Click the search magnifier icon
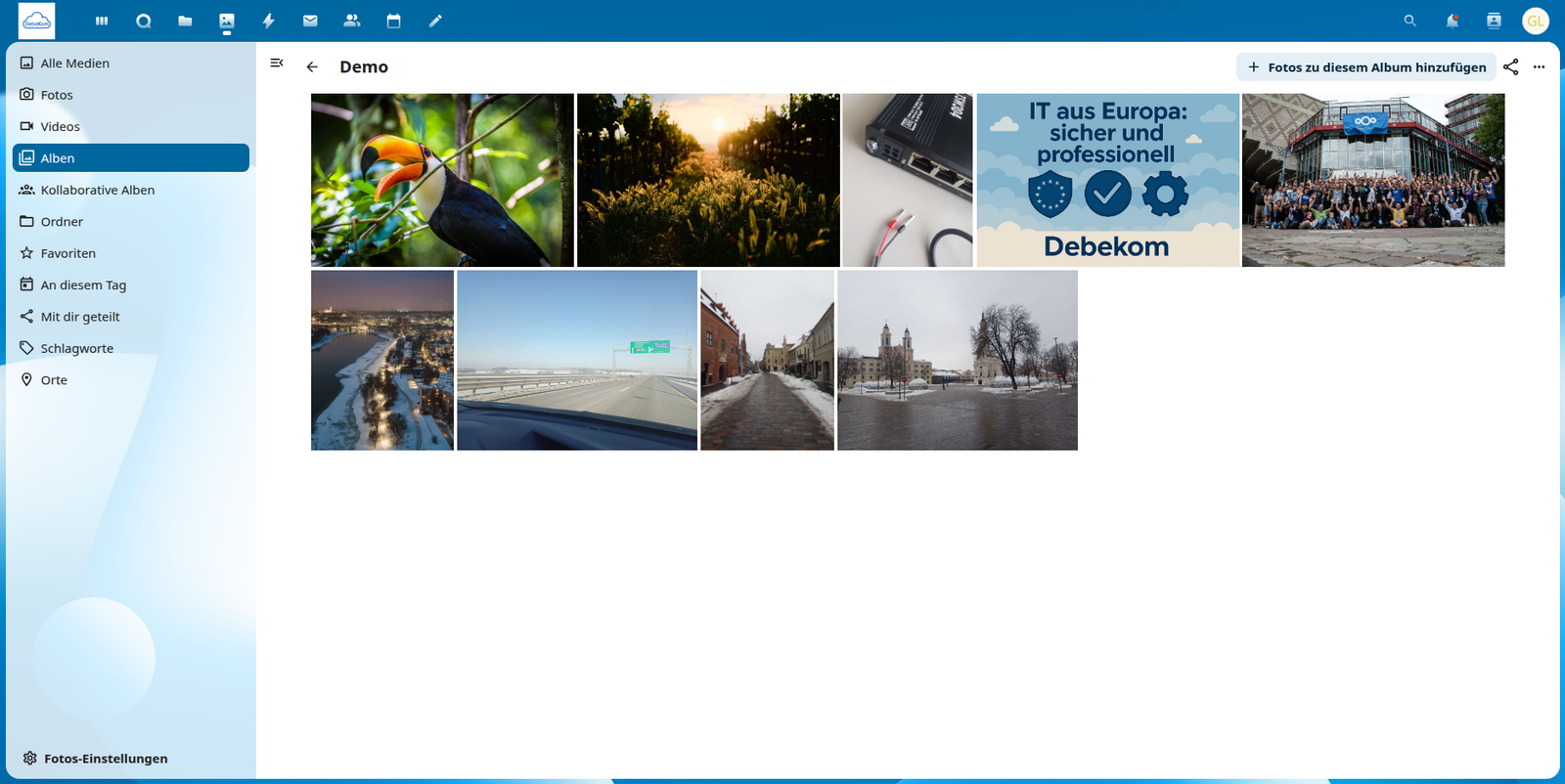This screenshot has height=784, width=1565. [x=1409, y=21]
